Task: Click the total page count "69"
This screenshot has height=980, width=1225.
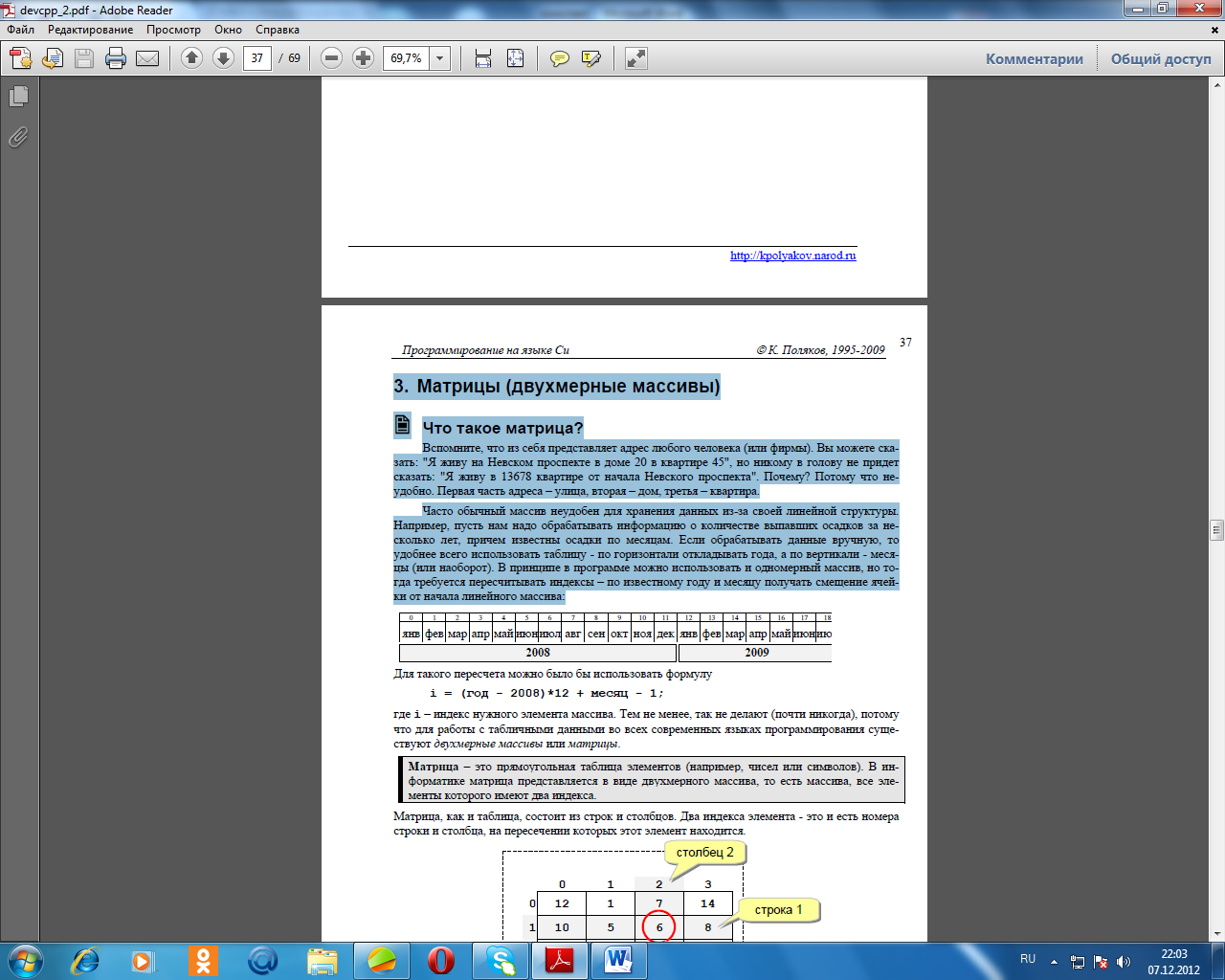Action: (294, 58)
